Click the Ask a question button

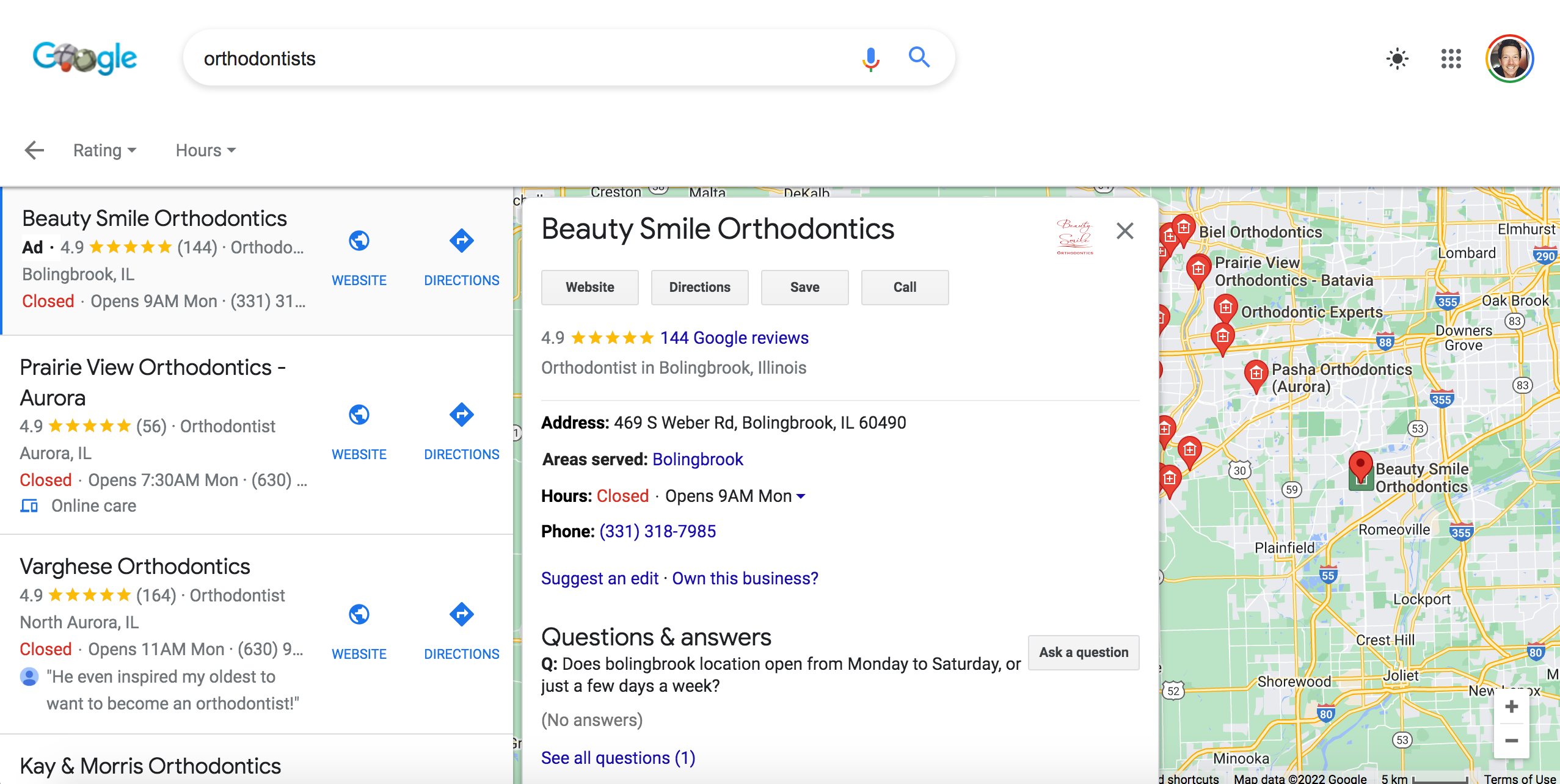[1084, 652]
